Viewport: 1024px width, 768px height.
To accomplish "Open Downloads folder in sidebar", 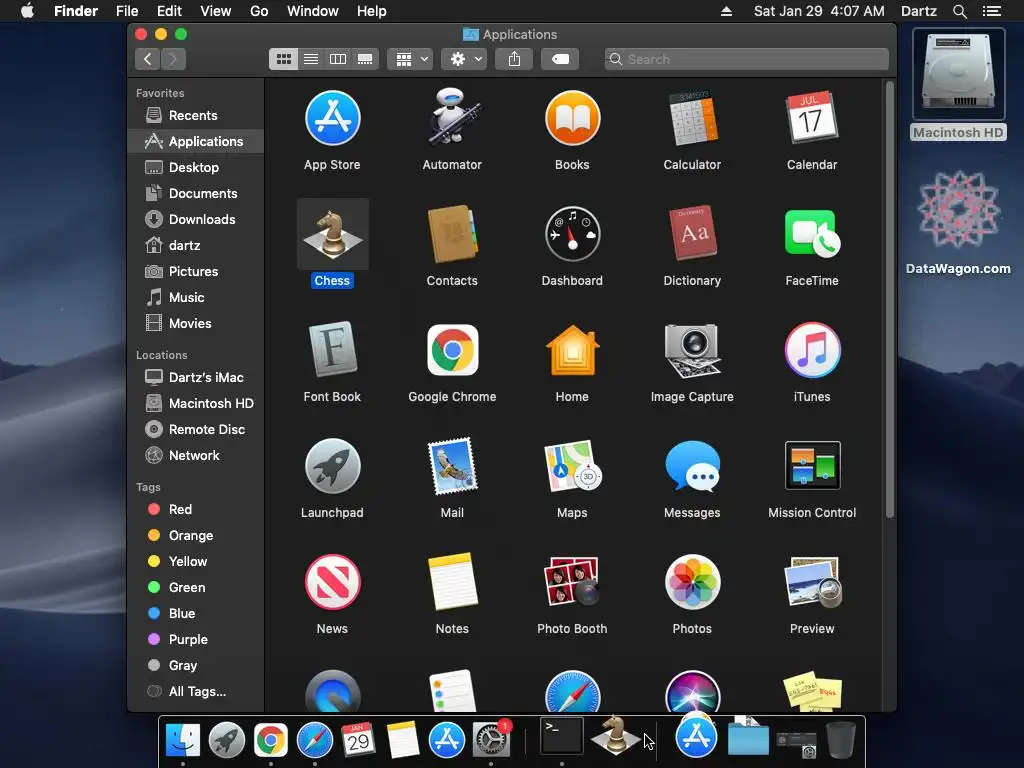I will (x=196, y=219).
